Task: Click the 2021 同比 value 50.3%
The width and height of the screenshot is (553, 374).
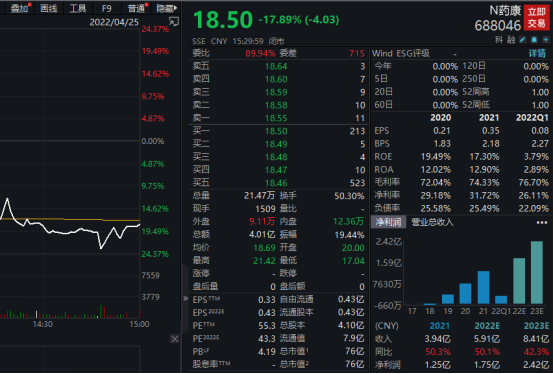Action: (x=438, y=352)
